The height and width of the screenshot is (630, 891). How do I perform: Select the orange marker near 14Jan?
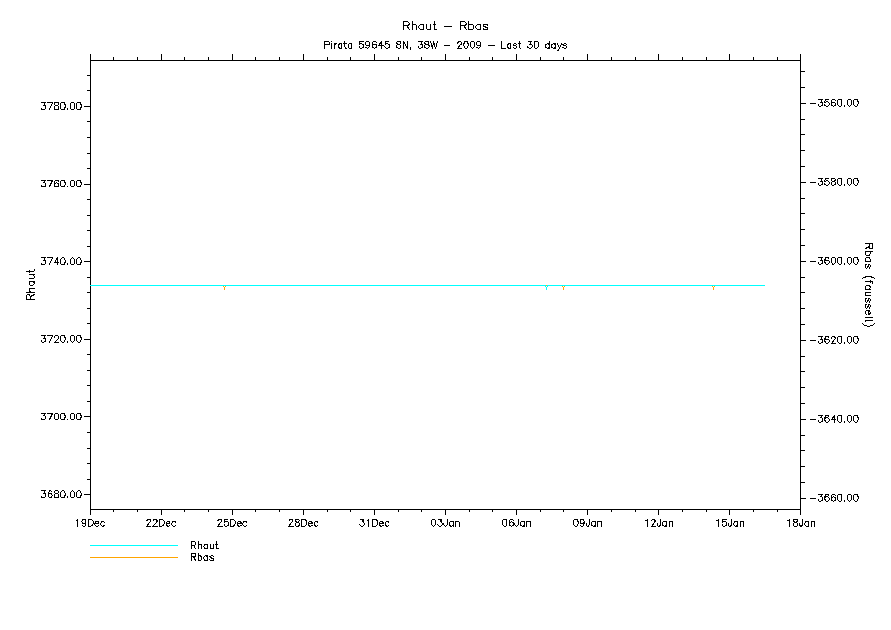[x=713, y=288]
